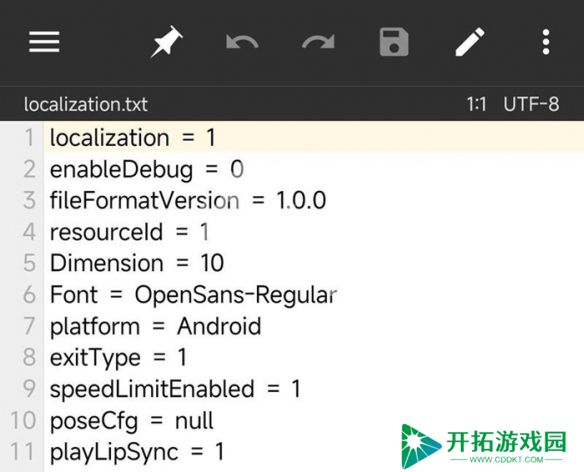The image size is (584, 472).
Task: Place cursor on enableDebug = 0 line
Action: [x=314, y=169]
